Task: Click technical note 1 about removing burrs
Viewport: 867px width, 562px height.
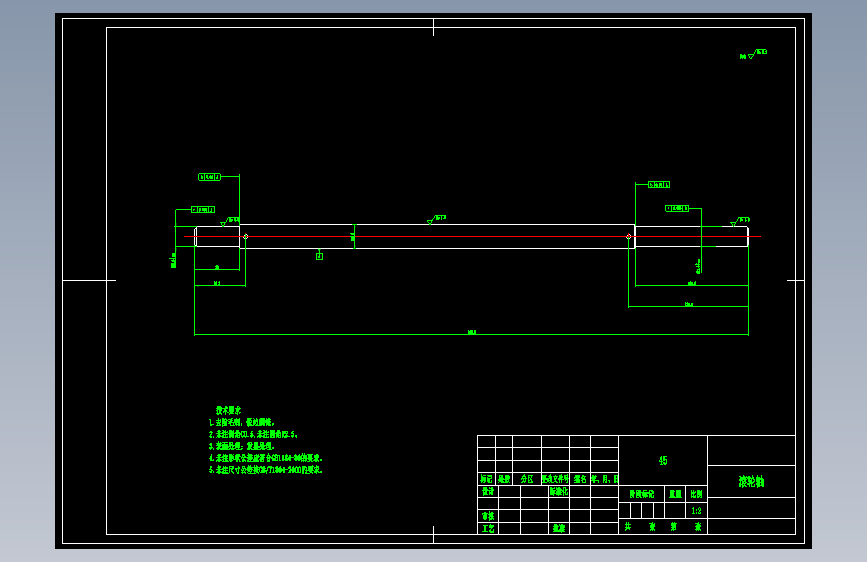Action: click(x=241, y=422)
